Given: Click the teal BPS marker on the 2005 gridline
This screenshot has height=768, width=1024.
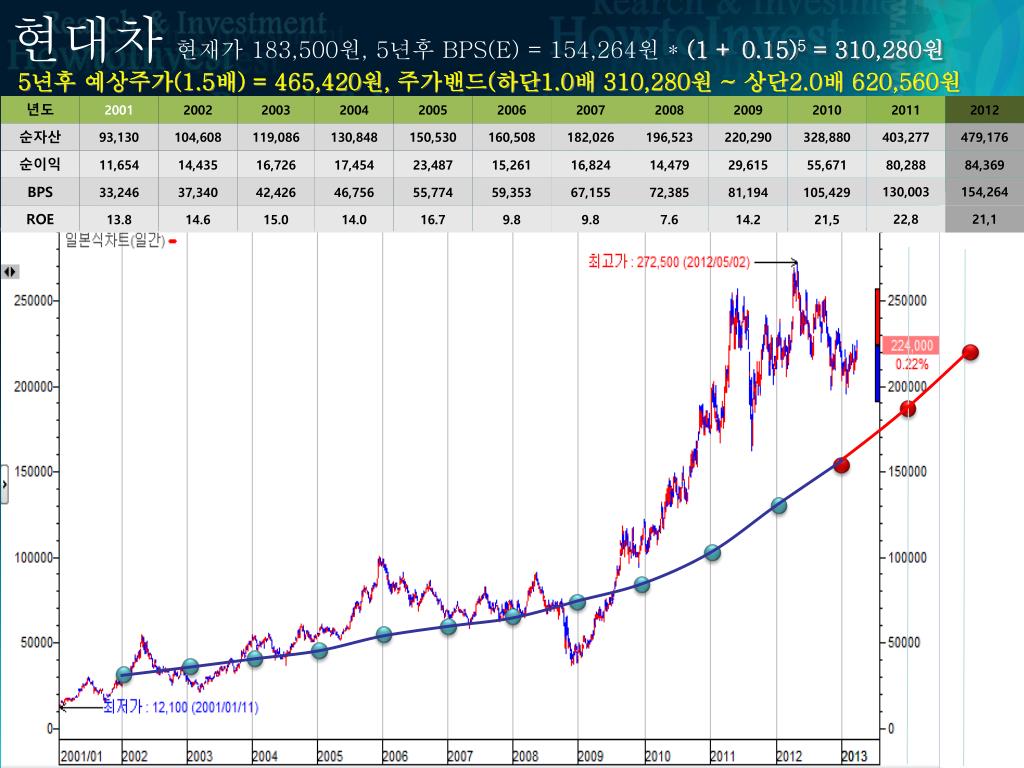Looking at the screenshot, I should [319, 650].
